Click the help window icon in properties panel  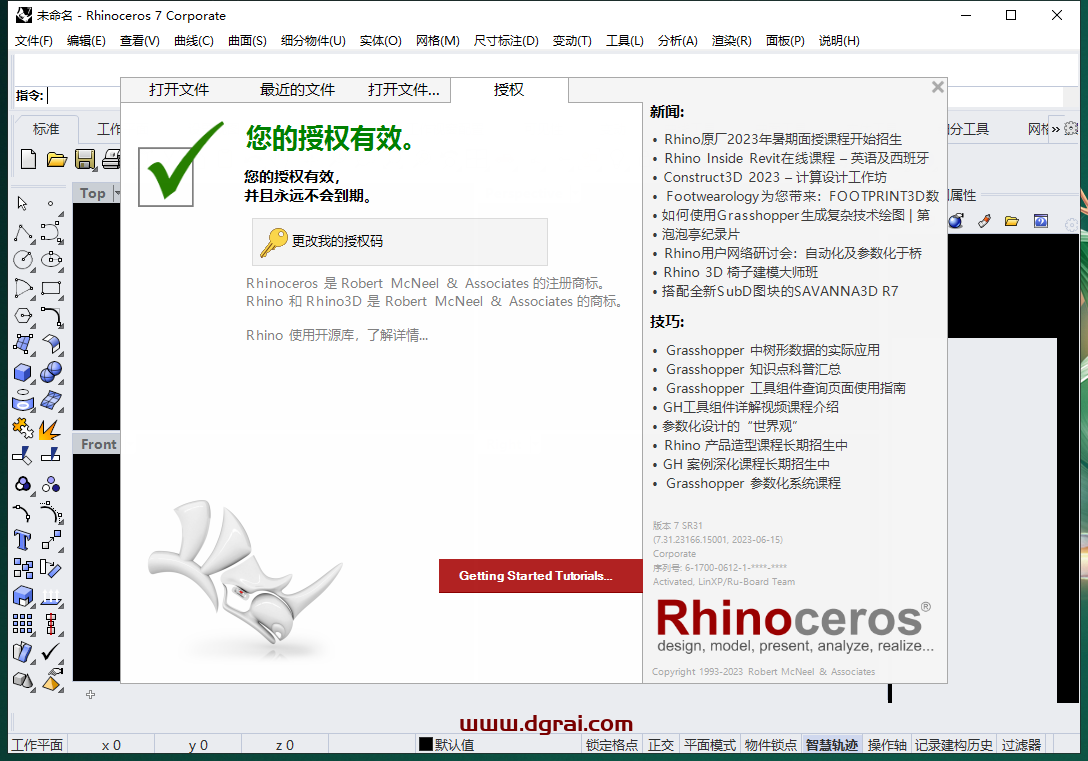[1041, 221]
